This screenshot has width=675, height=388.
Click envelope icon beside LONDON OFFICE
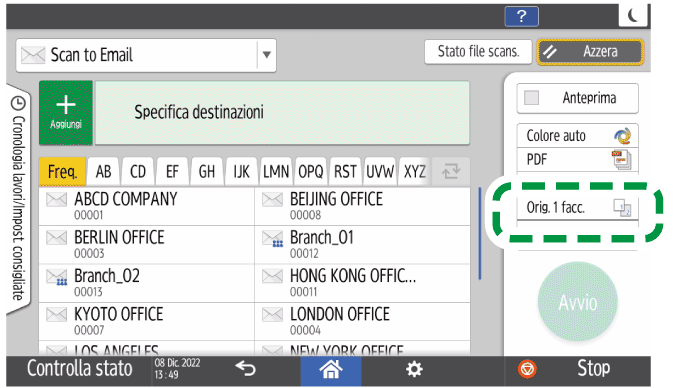(x=272, y=314)
